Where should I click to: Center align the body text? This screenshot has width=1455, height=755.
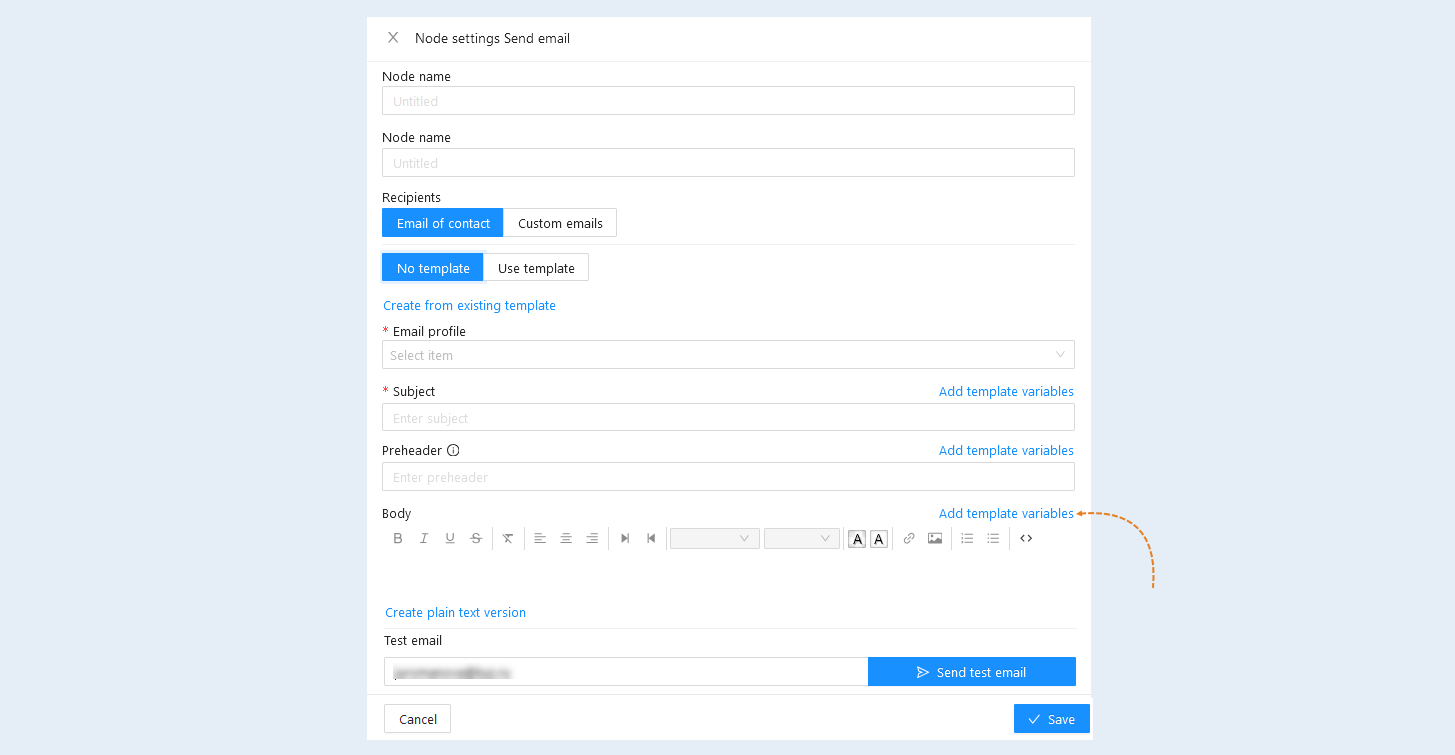tap(566, 538)
